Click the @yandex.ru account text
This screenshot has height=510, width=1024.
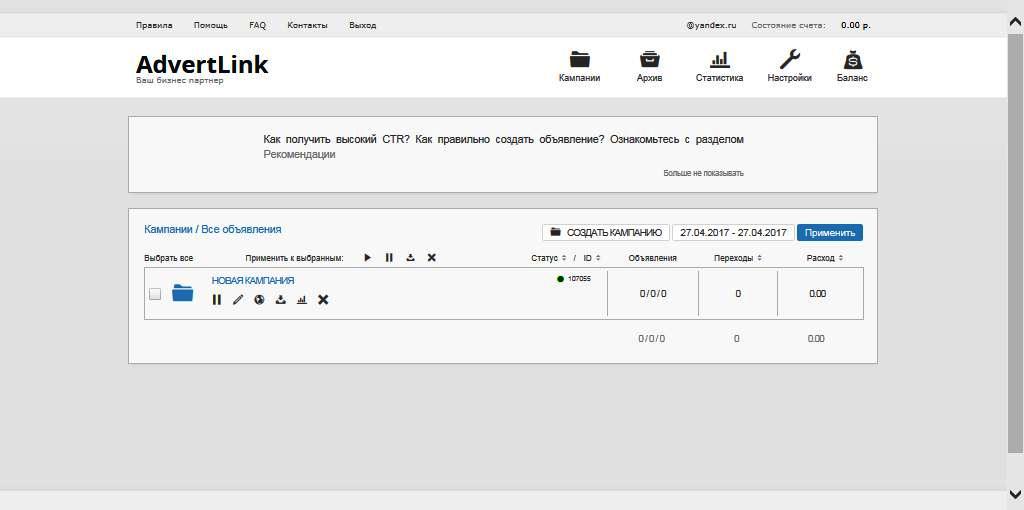pyautogui.click(x=711, y=25)
